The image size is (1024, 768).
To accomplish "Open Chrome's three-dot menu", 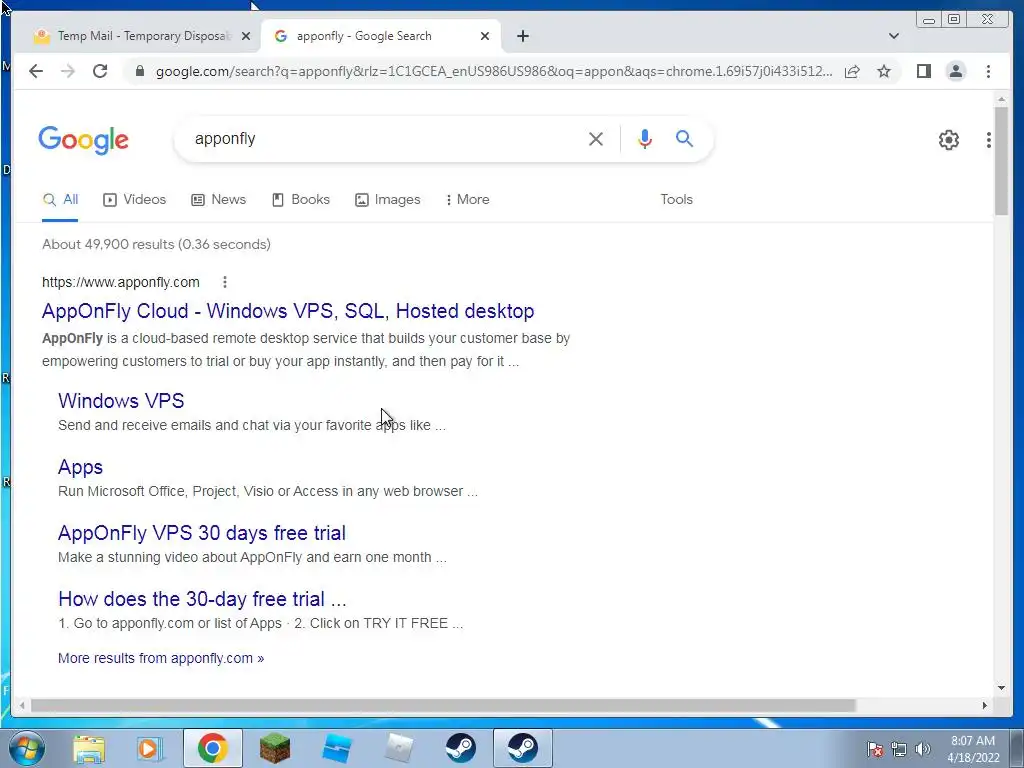I will (988, 71).
